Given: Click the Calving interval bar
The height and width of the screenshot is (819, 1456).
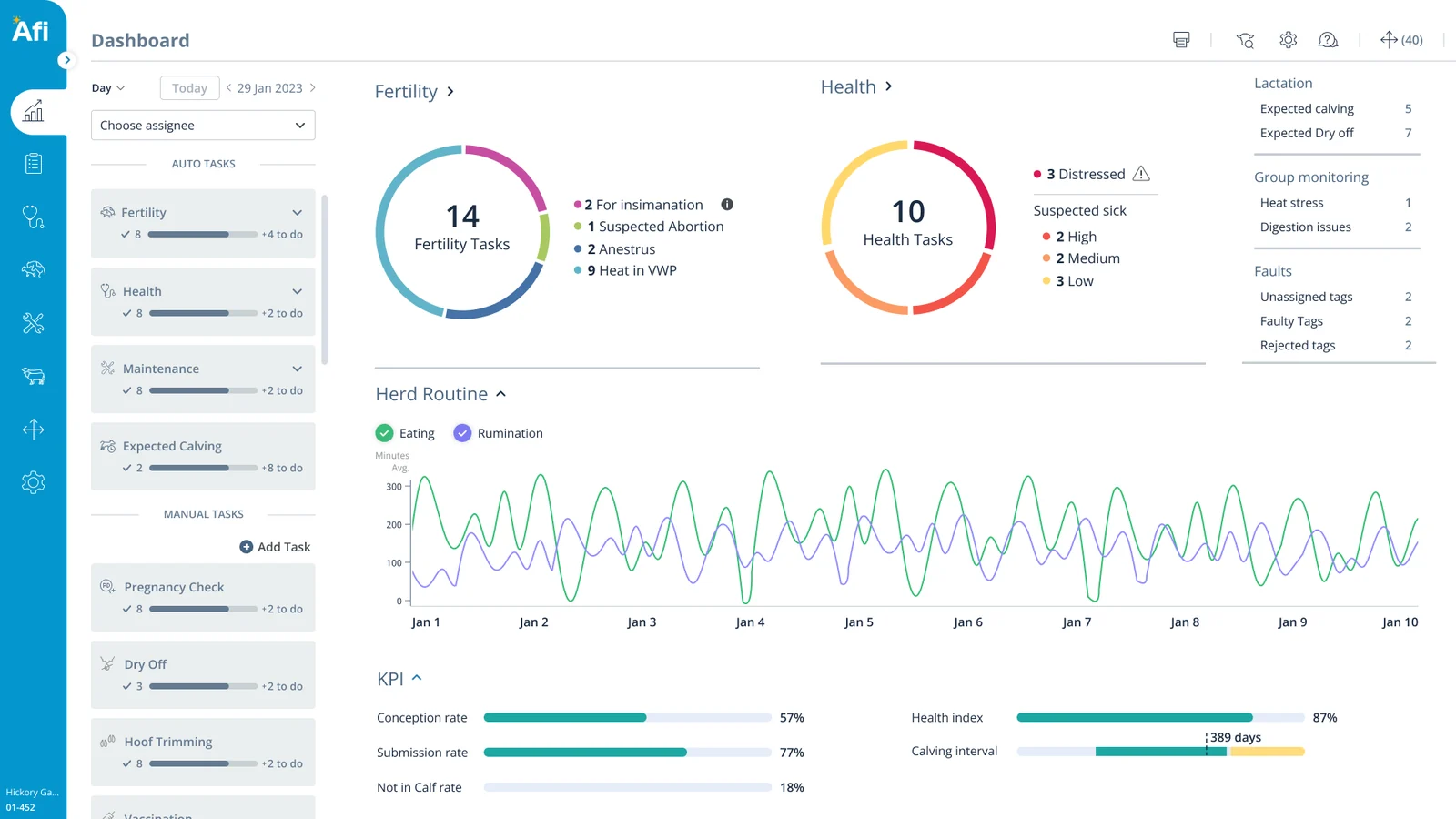Looking at the screenshot, I should coord(1160,752).
